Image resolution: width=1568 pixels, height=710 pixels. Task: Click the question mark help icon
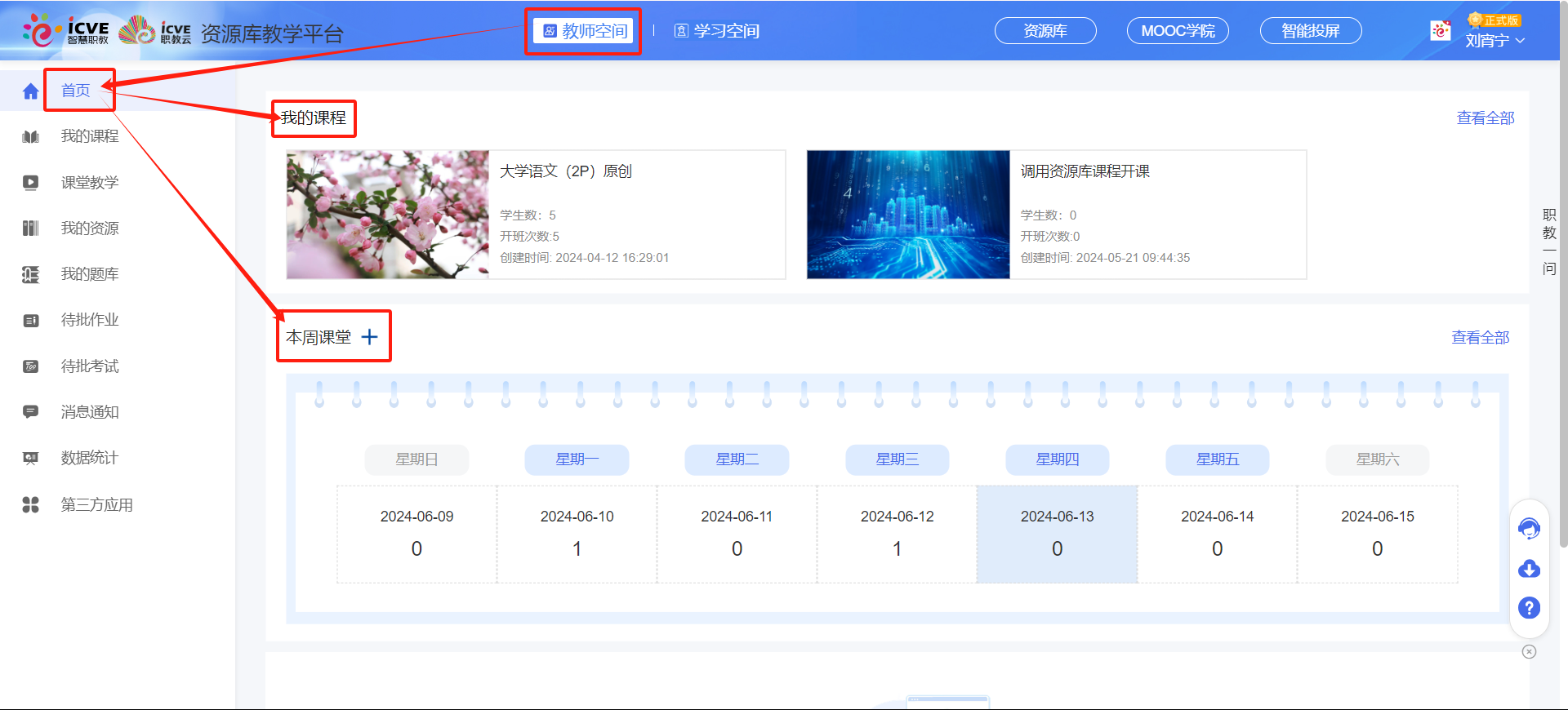pyautogui.click(x=1529, y=608)
